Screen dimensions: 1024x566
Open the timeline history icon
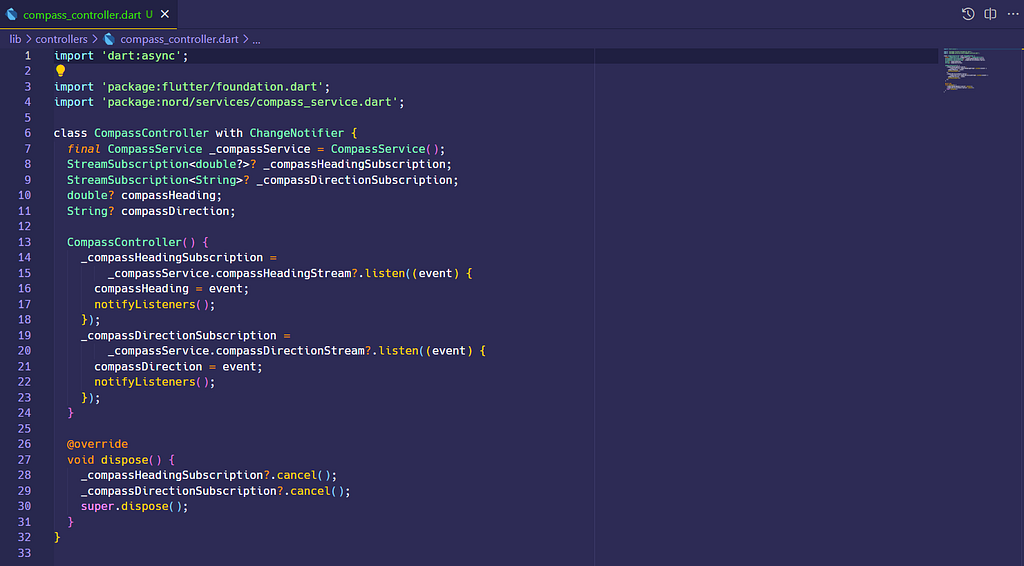(968, 14)
